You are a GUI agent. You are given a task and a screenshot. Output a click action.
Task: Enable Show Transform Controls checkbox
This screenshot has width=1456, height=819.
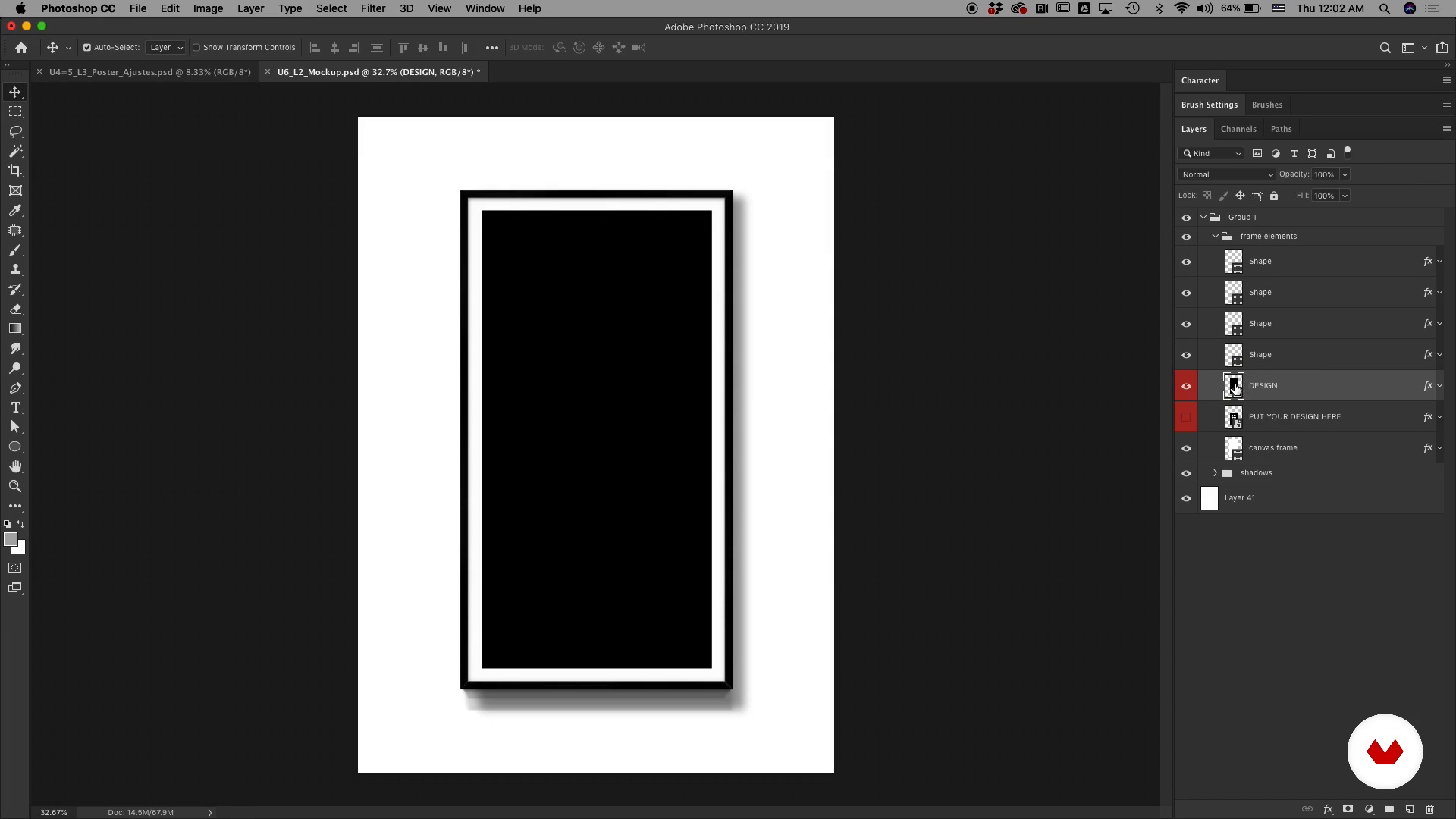click(x=196, y=48)
